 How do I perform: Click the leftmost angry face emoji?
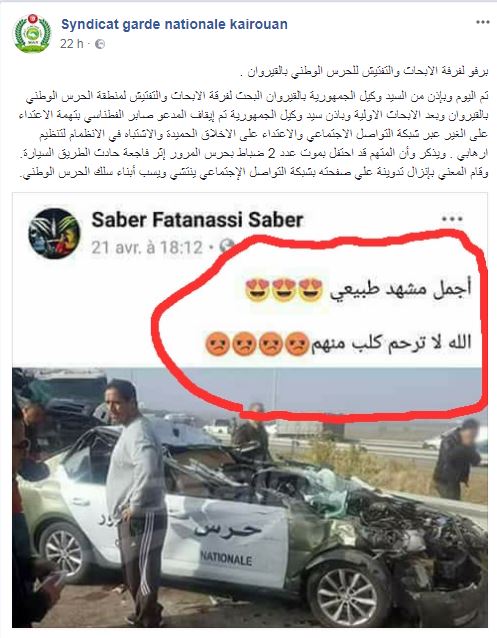click(x=218, y=344)
